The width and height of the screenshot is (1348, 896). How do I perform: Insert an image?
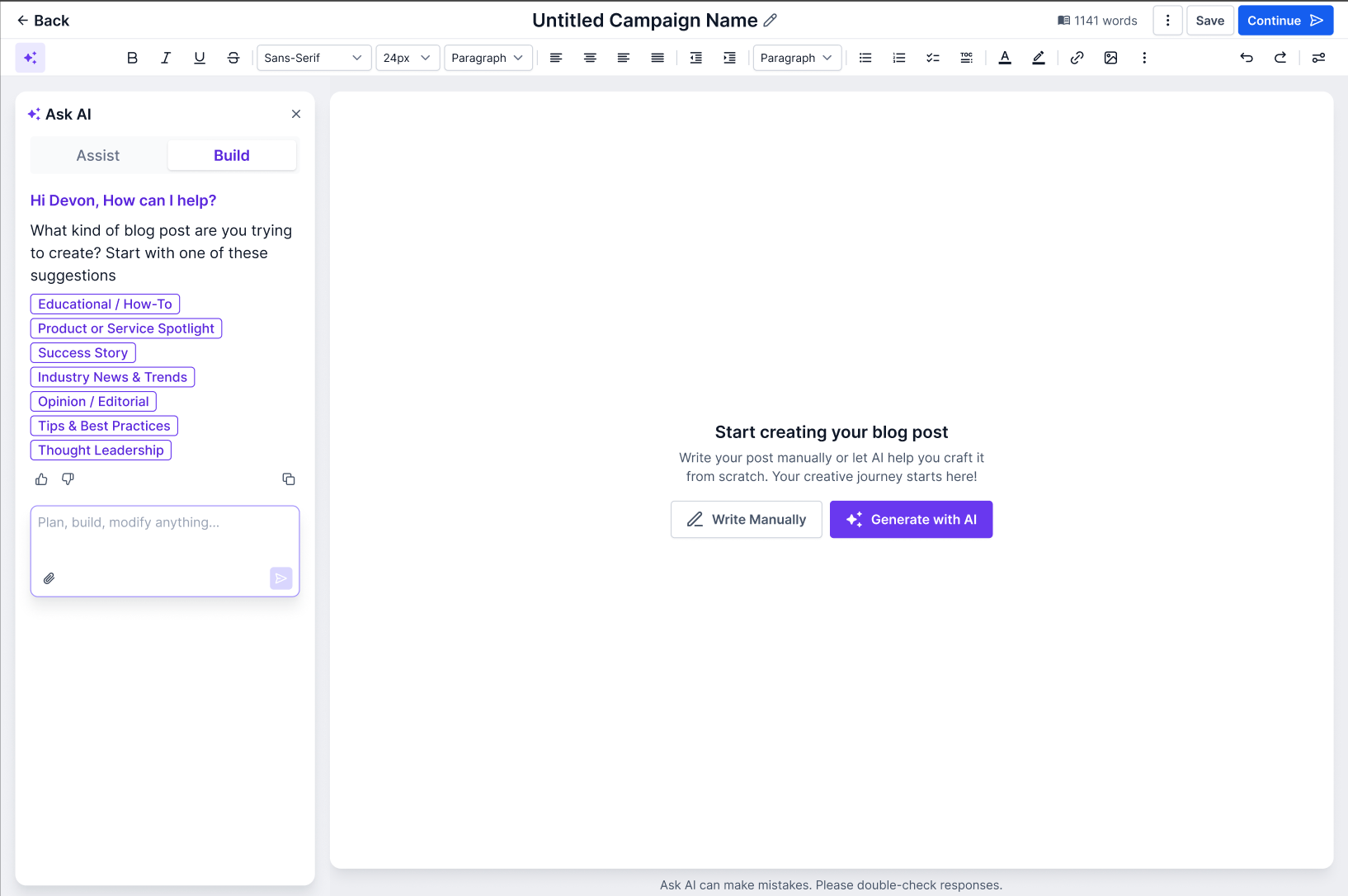pyautogui.click(x=1111, y=58)
